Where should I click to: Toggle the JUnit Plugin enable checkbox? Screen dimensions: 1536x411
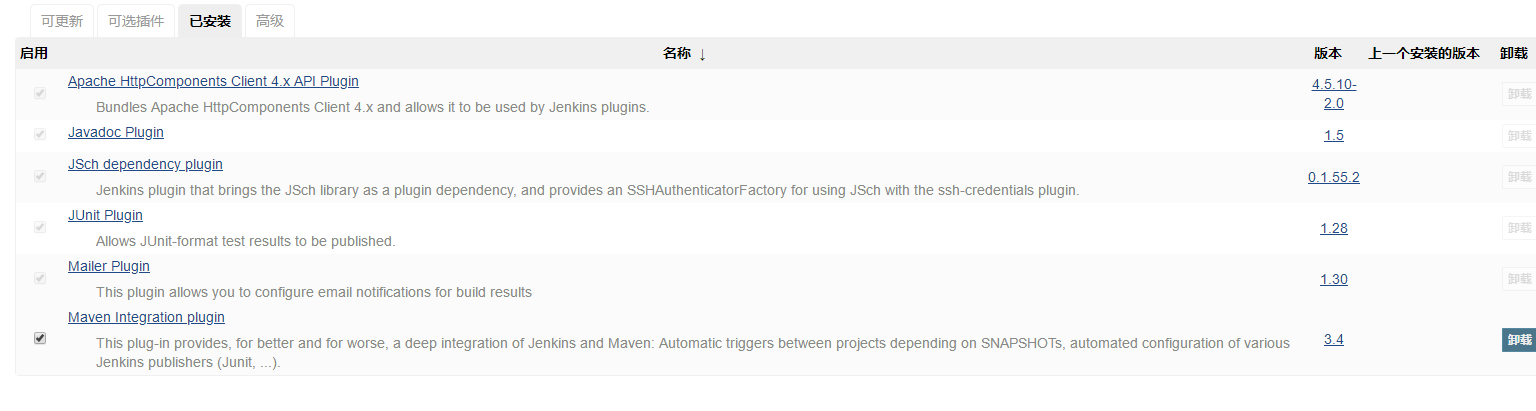(x=40, y=227)
